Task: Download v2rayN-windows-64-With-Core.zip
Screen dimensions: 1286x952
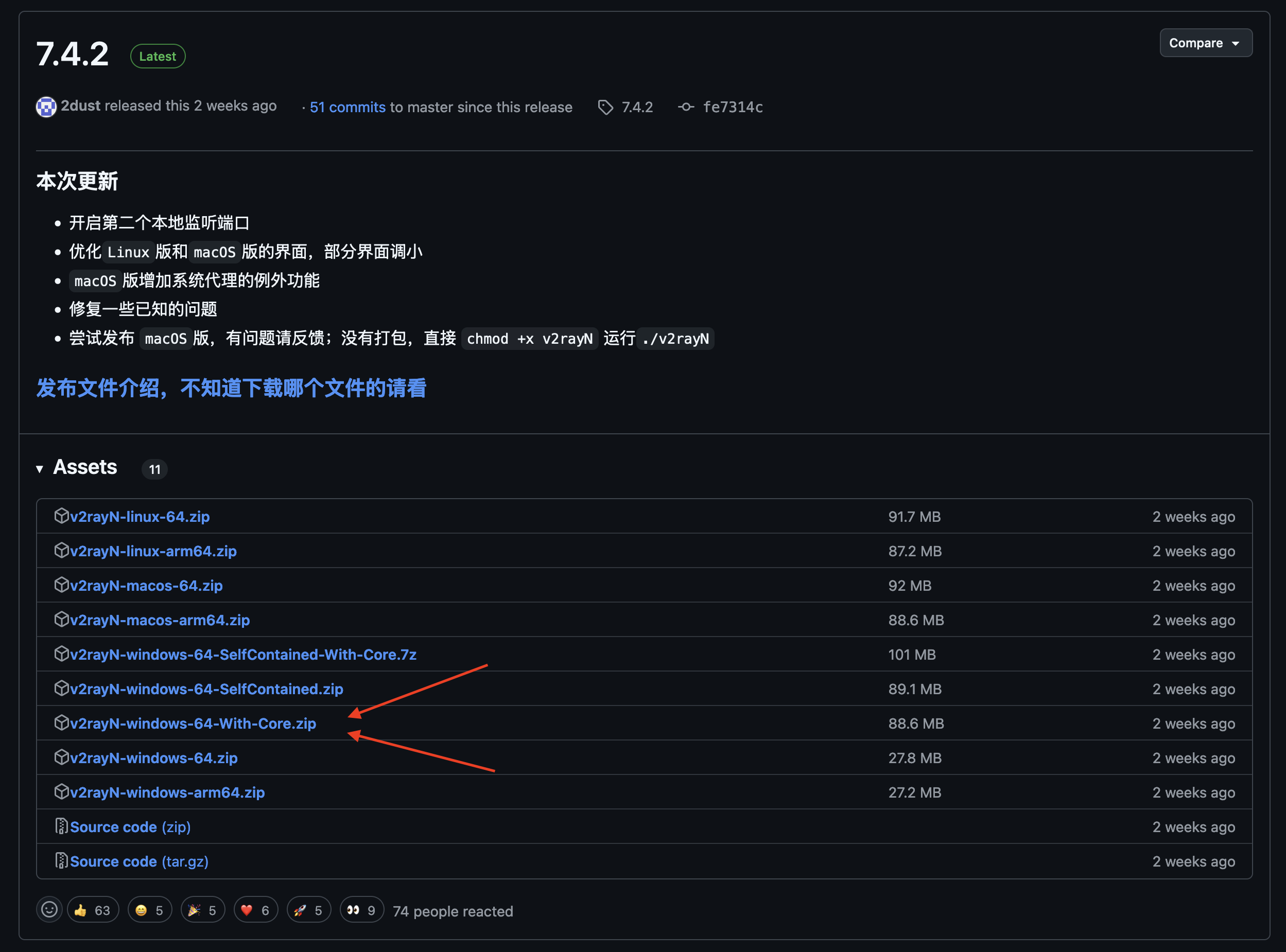Action: point(193,723)
